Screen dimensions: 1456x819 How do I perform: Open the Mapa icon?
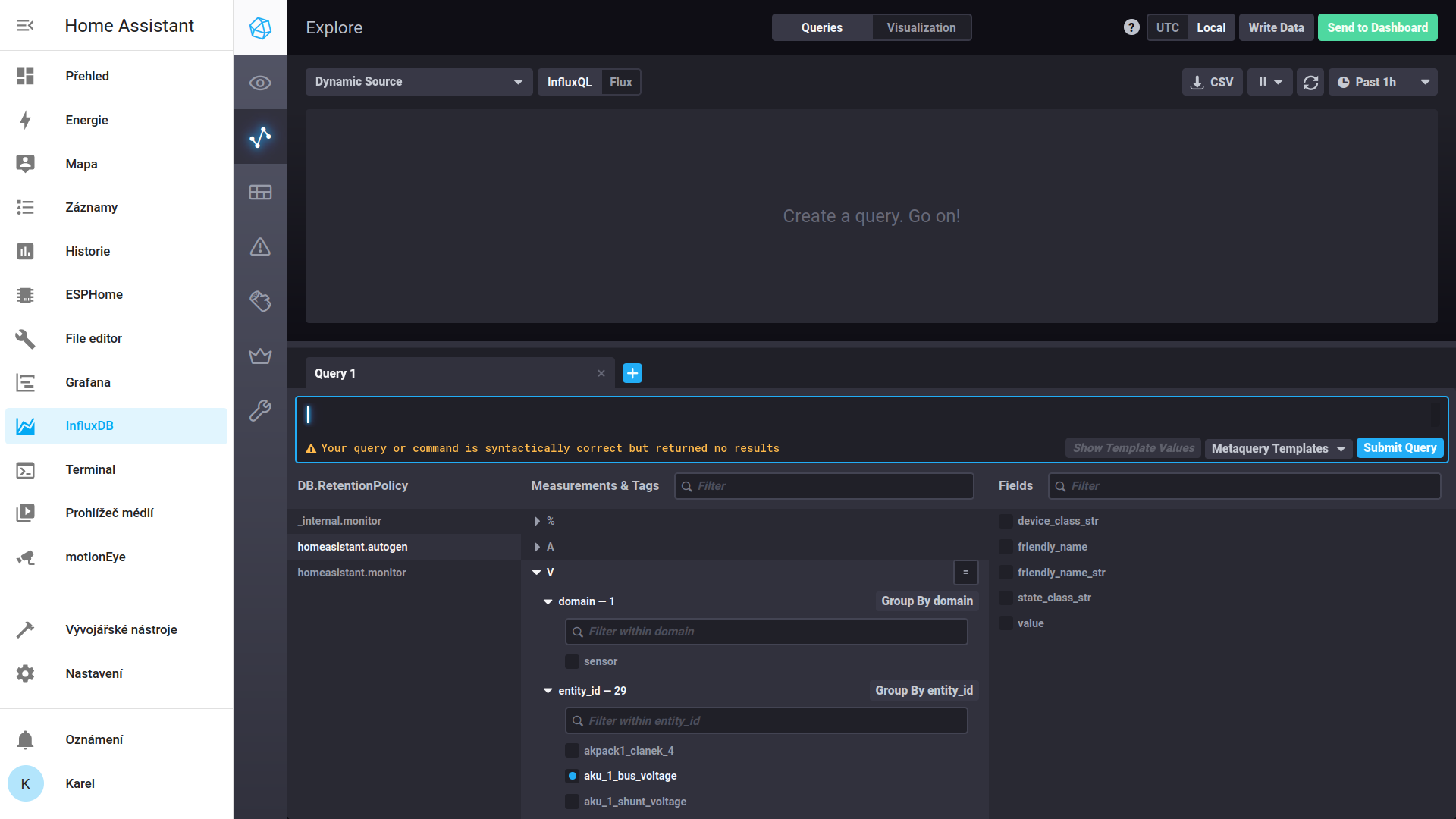point(25,164)
